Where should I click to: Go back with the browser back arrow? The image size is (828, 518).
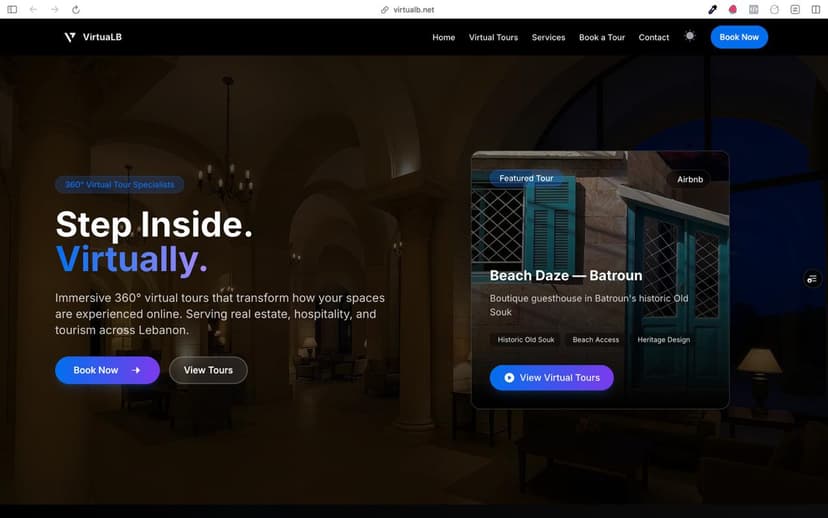pyautogui.click(x=33, y=9)
